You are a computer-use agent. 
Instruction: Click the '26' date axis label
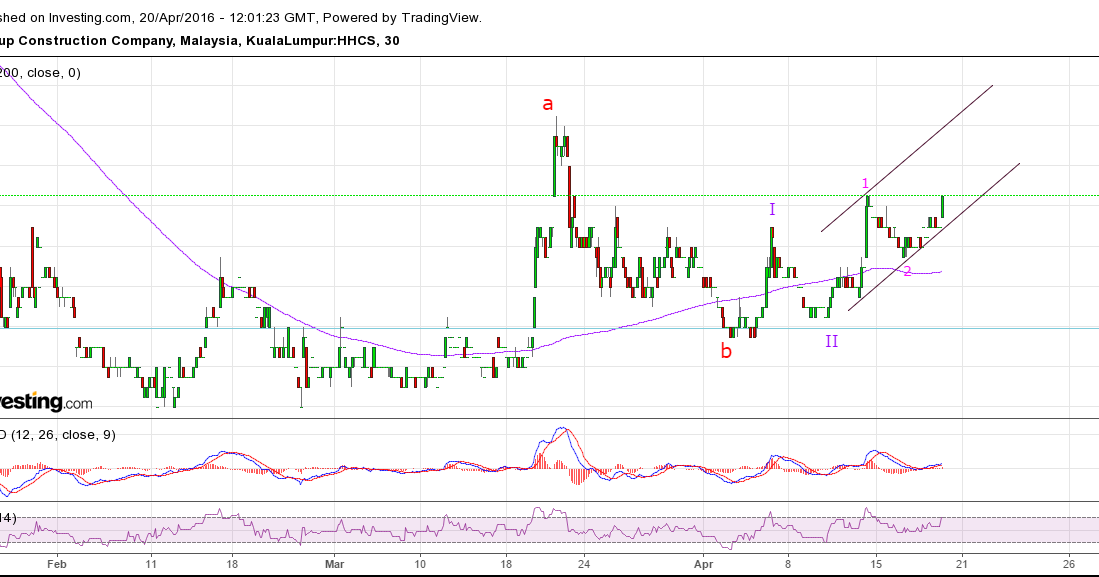1070,564
